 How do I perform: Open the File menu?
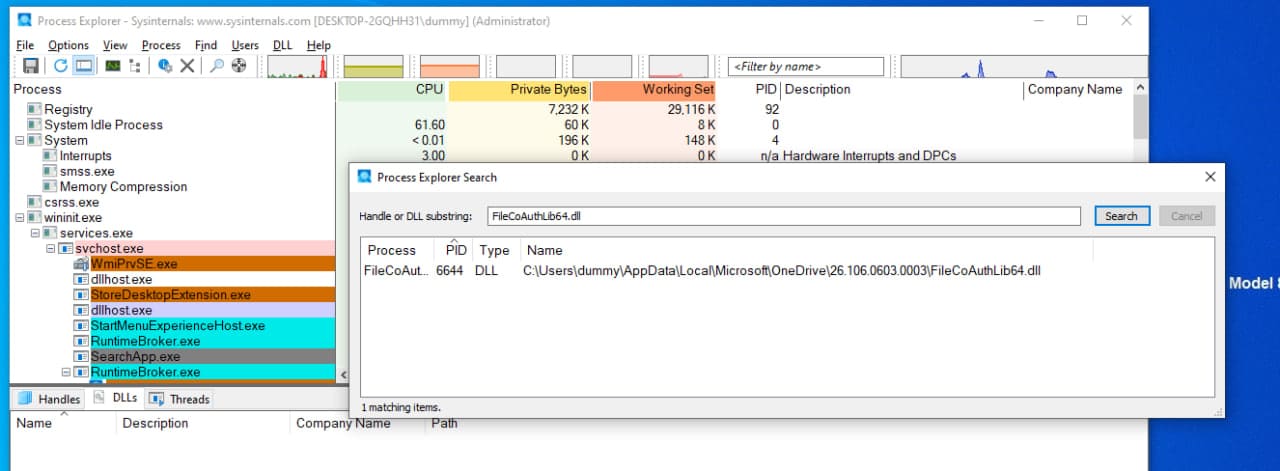click(x=25, y=45)
